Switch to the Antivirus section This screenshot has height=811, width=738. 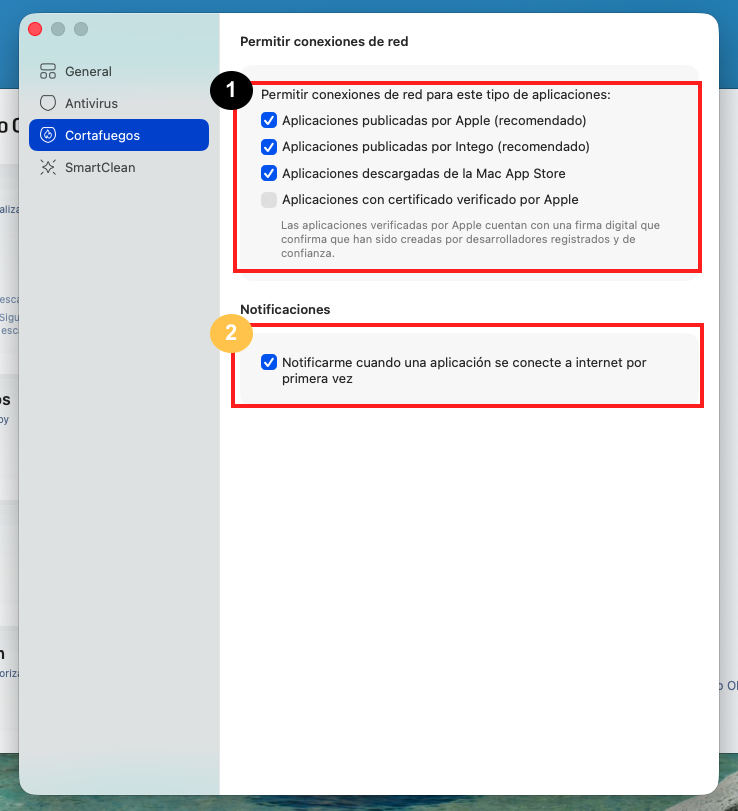click(x=119, y=103)
